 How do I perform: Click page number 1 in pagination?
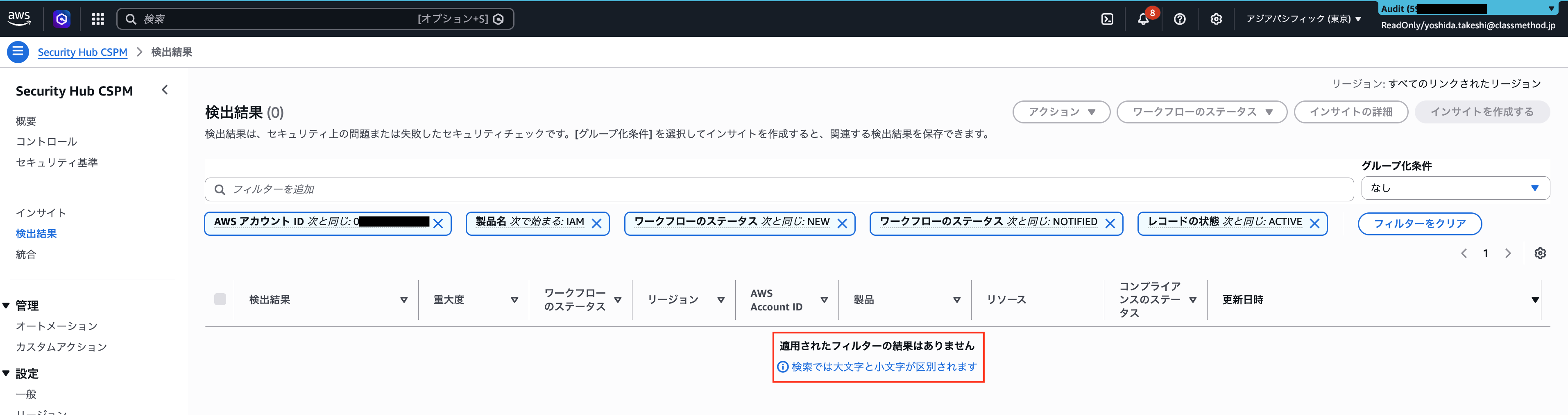(1486, 253)
